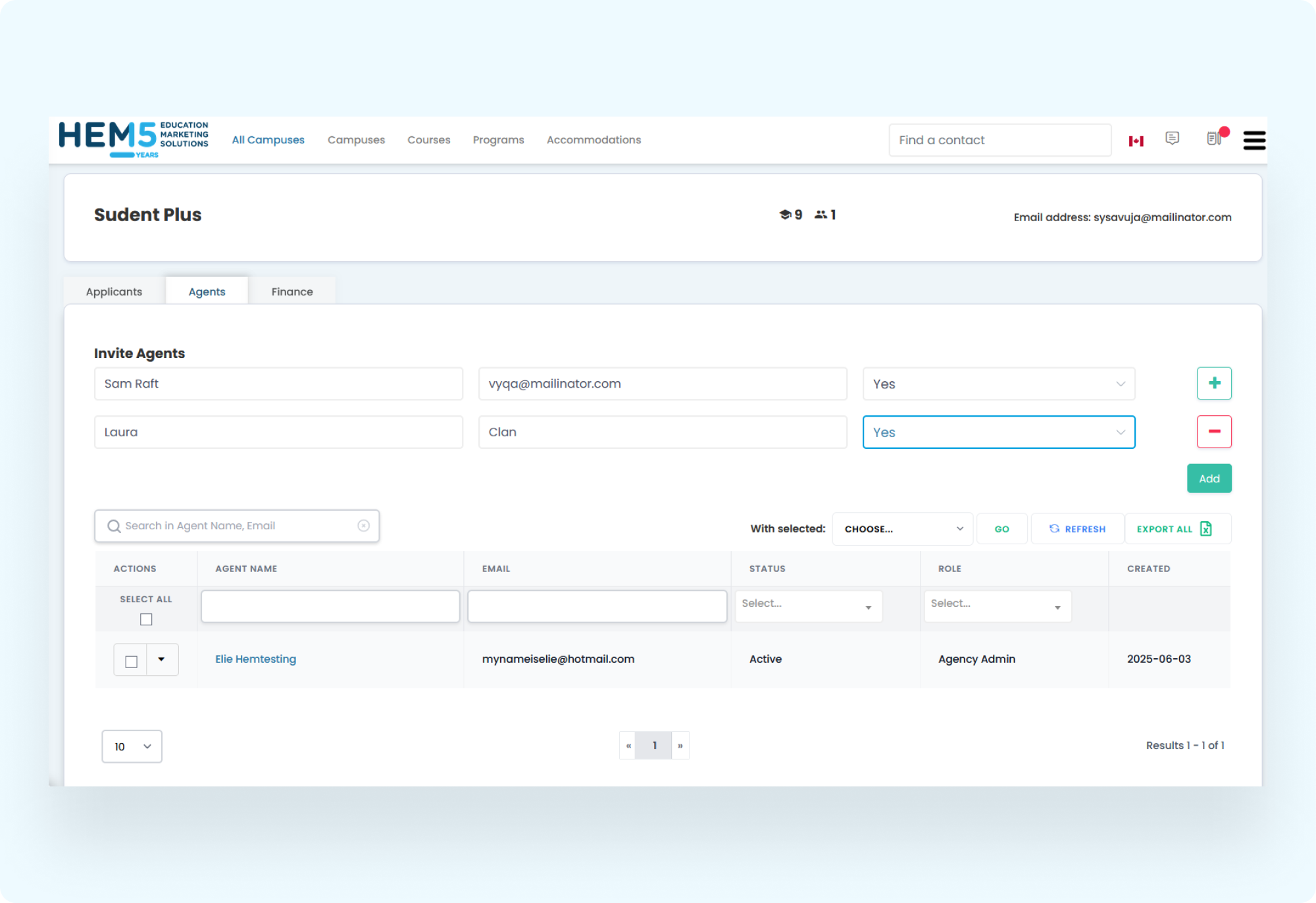Focus the Find a contact field
Viewport: 1316px width, 903px height.
999,140
